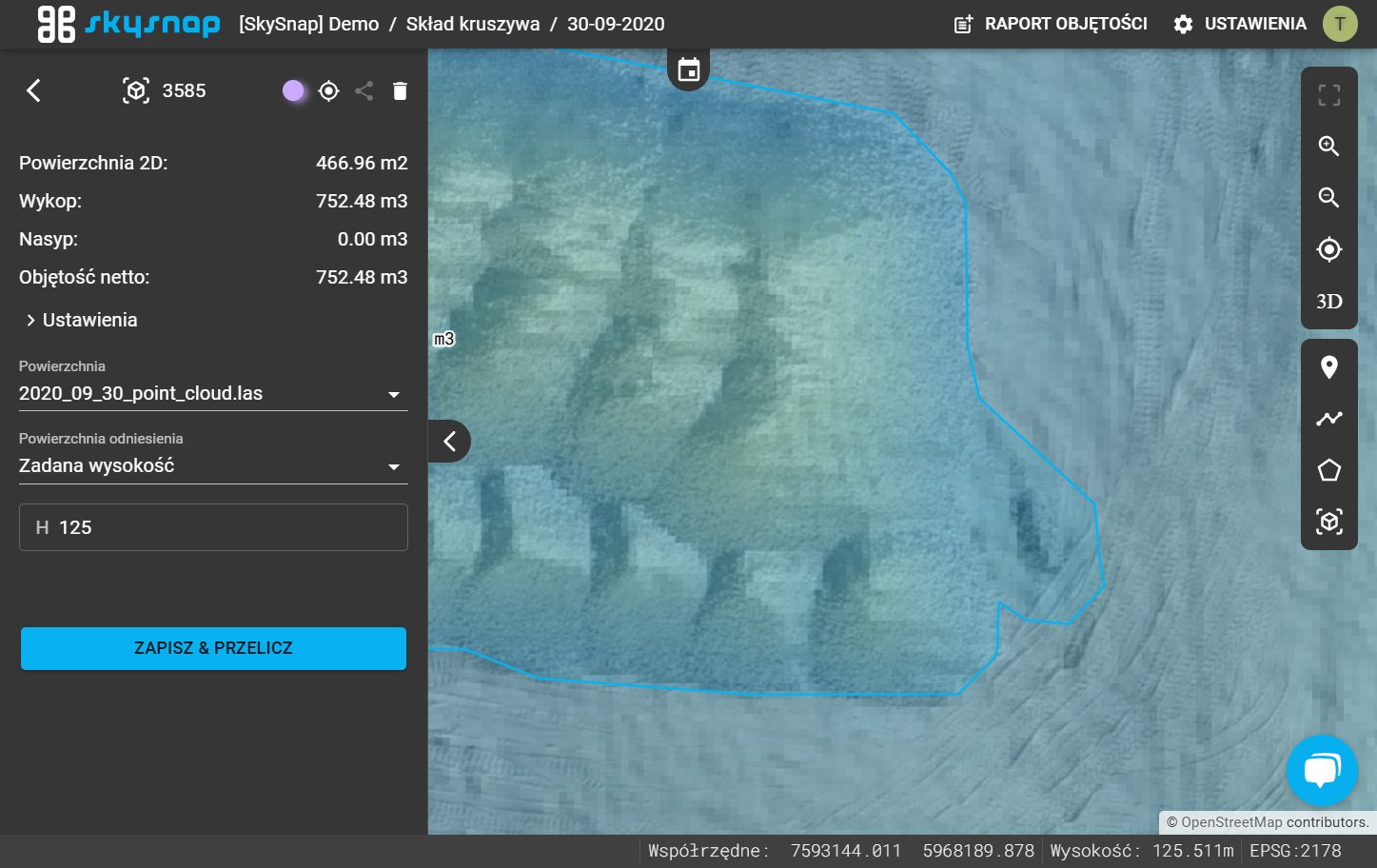Viewport: 1377px width, 868px height.
Task: Select the volume measurement tool in the map toolbar
Action: pyautogui.click(x=1328, y=522)
